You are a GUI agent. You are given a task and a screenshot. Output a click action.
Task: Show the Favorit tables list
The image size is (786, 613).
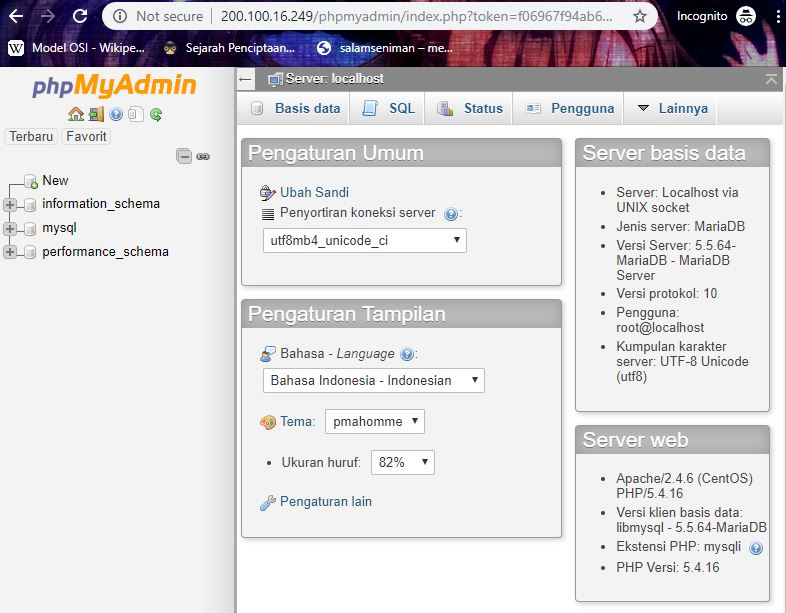coord(86,136)
